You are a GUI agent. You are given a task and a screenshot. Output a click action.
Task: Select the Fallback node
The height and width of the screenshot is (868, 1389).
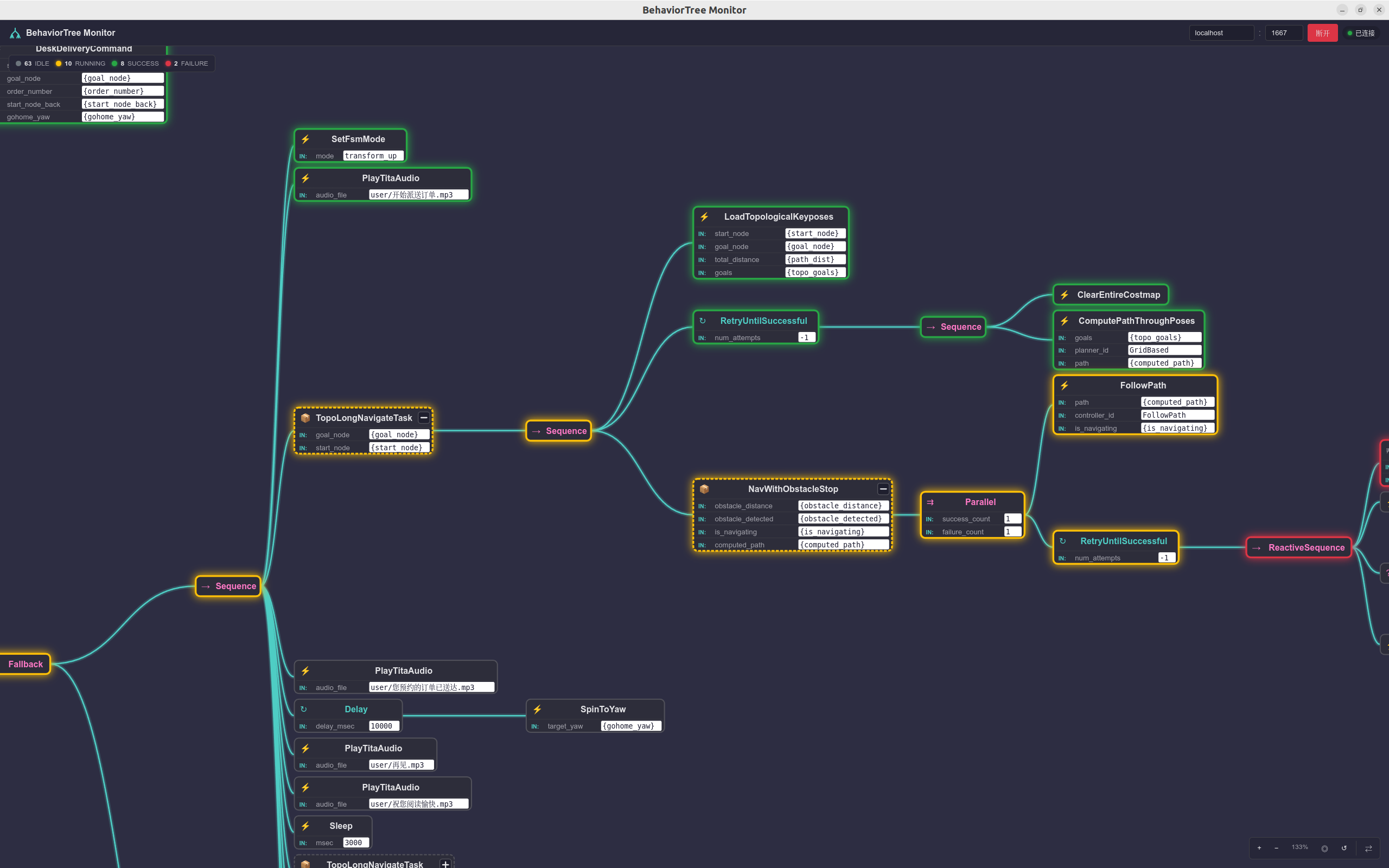coord(26,663)
